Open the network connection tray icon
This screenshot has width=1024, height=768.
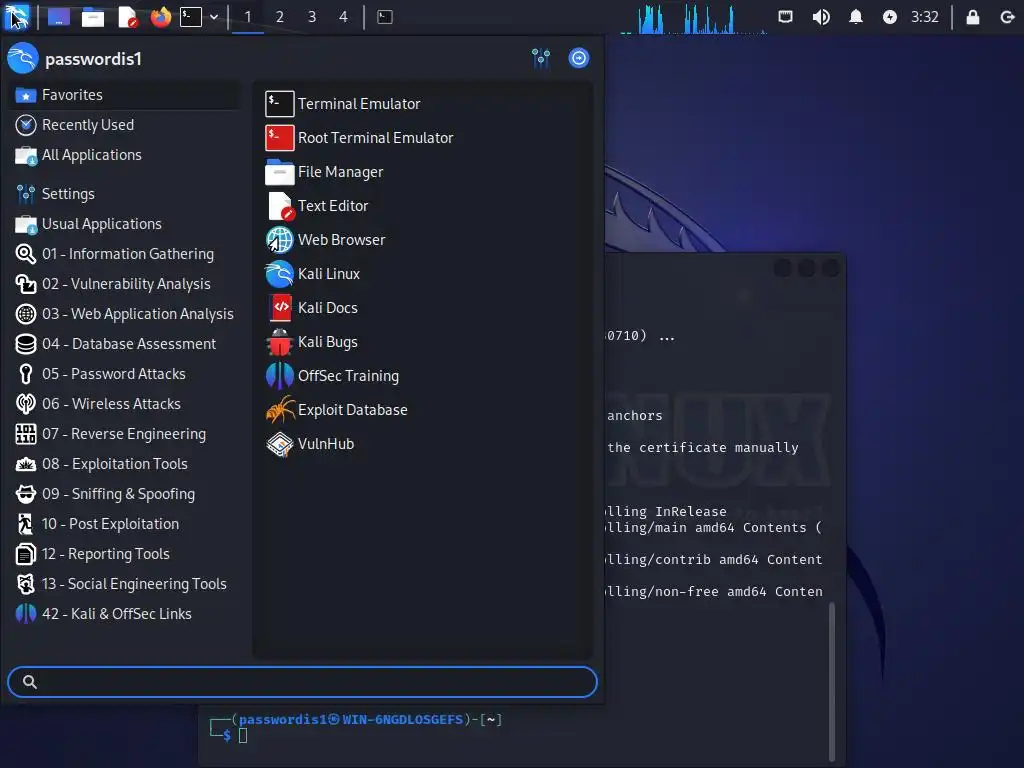786,17
